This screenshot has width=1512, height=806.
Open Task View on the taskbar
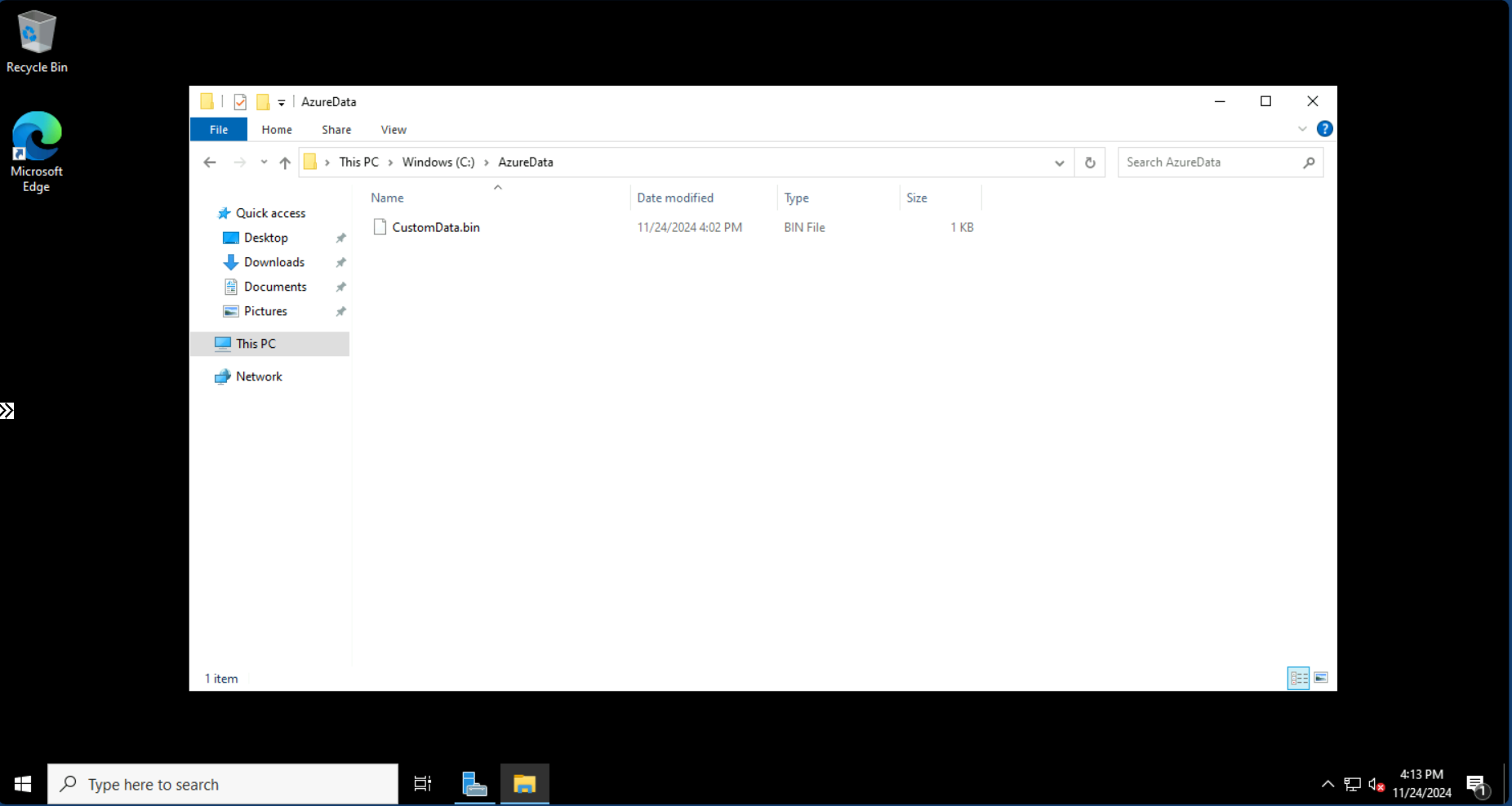[422, 784]
